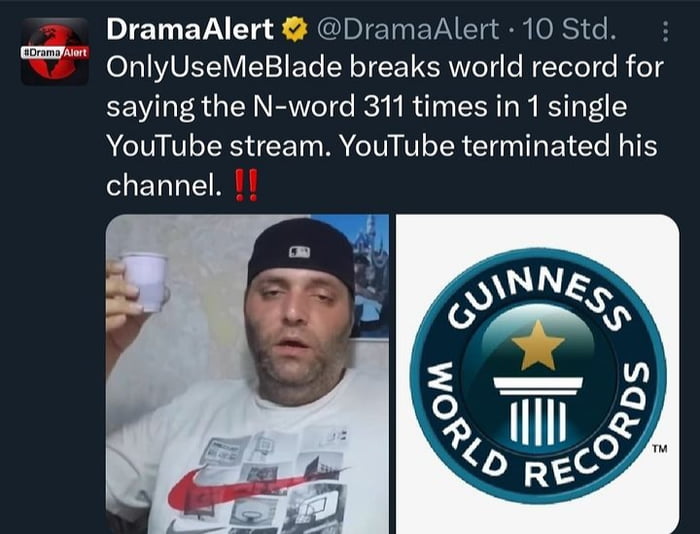Click the #Drama Alert banner on the avatar

click(55, 52)
